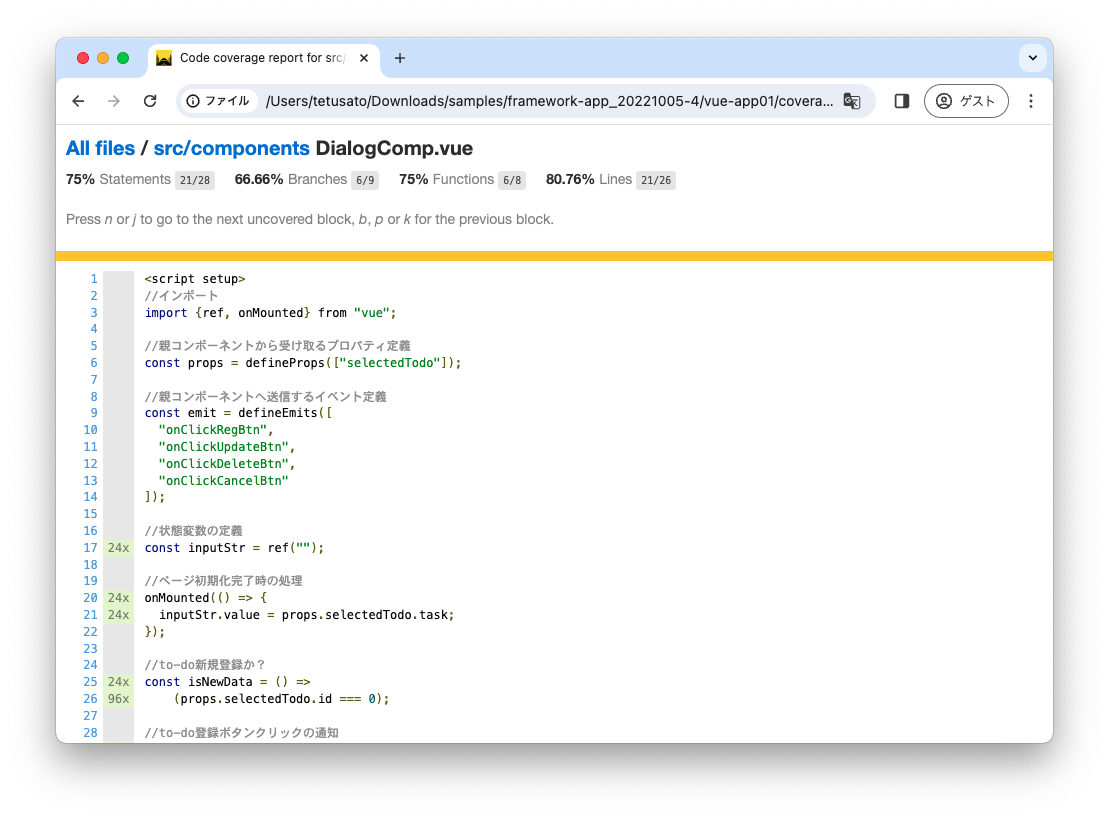This screenshot has width=1109, height=817.
Task: Expand the tab search dropdown chevron
Action: coord(1033,58)
